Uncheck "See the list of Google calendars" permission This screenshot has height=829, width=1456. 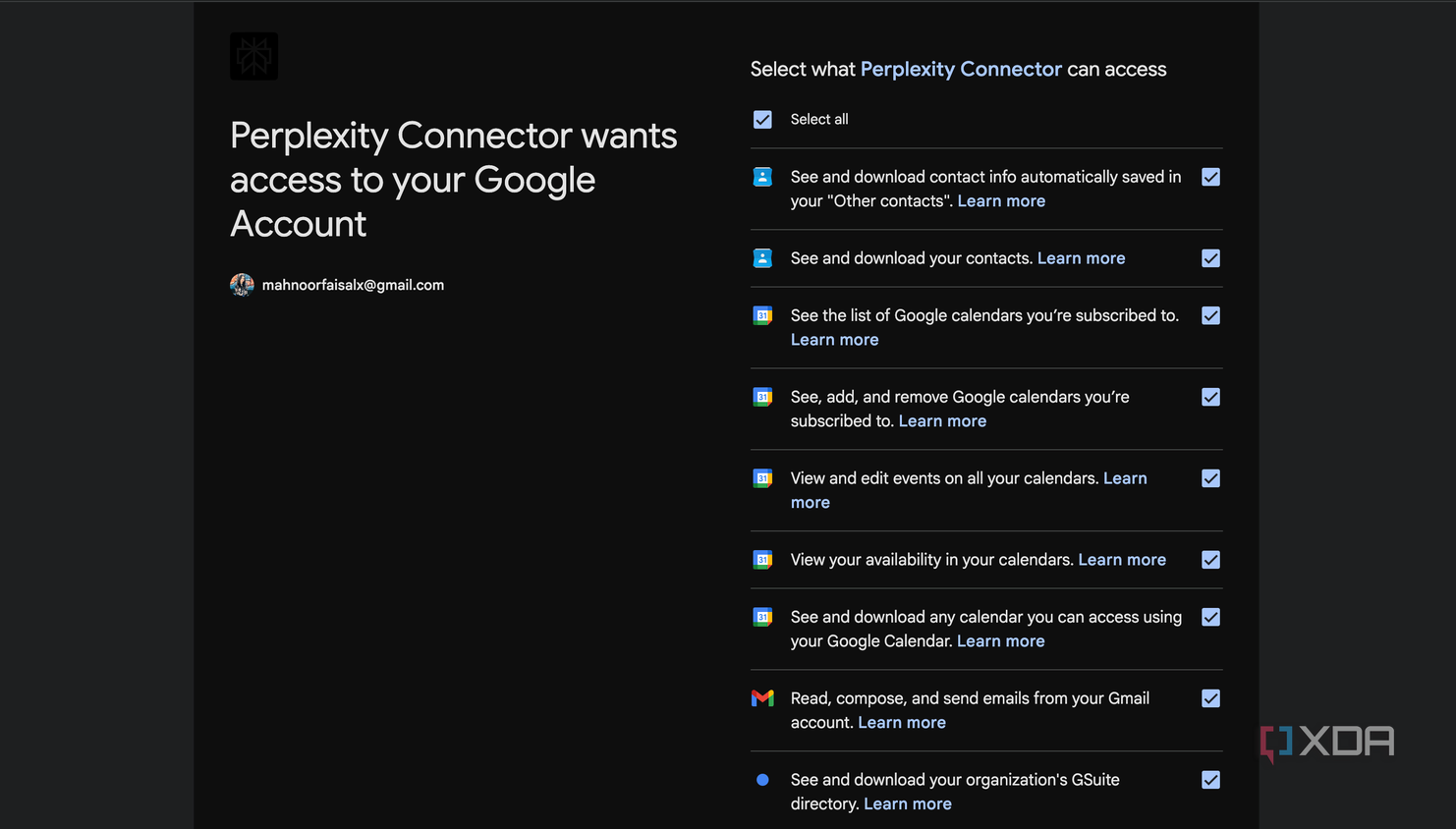click(x=1210, y=315)
